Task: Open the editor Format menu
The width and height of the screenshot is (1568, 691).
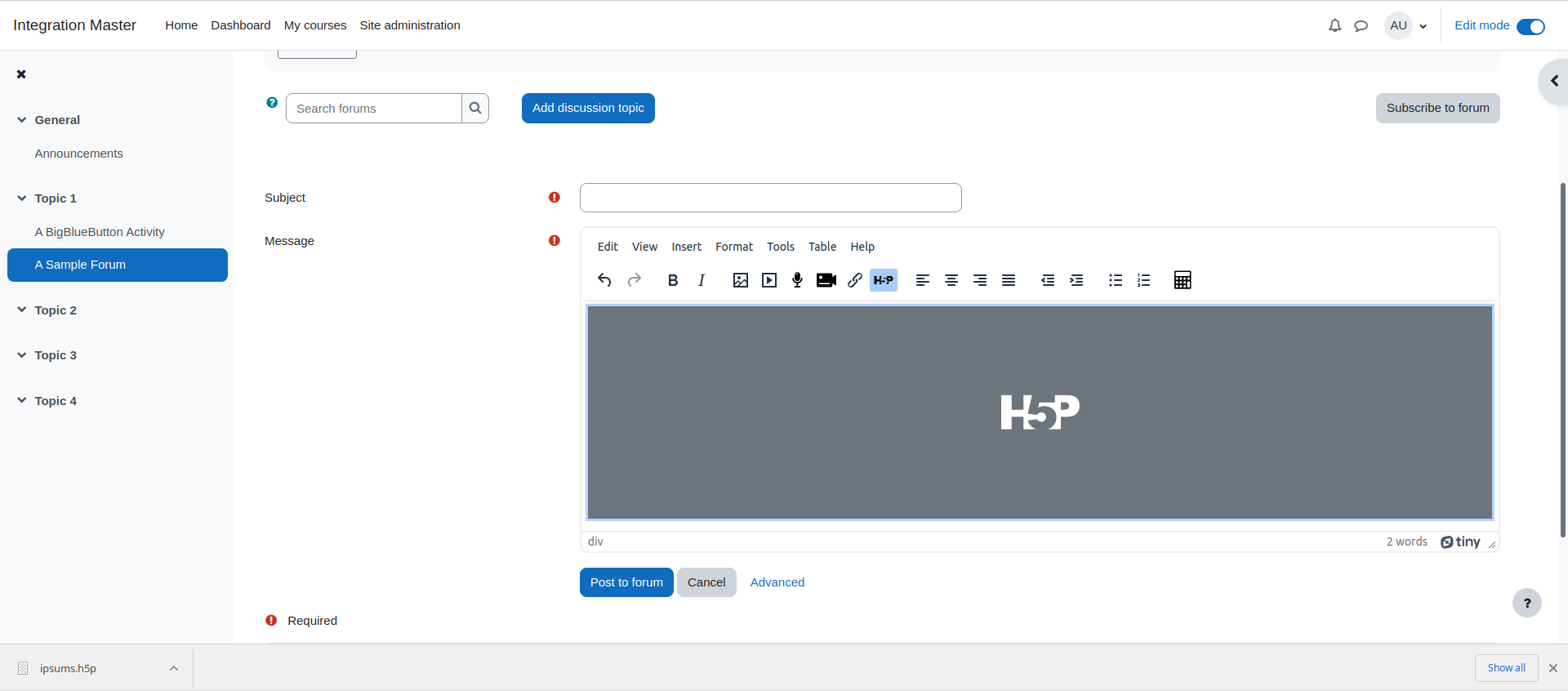Action: [734, 247]
